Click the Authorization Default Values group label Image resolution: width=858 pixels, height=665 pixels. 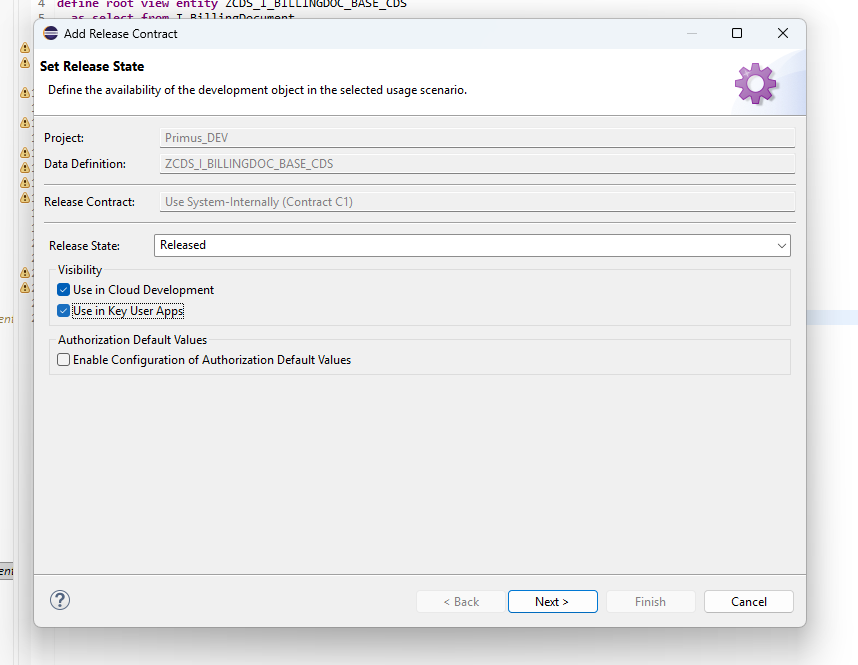(132, 340)
